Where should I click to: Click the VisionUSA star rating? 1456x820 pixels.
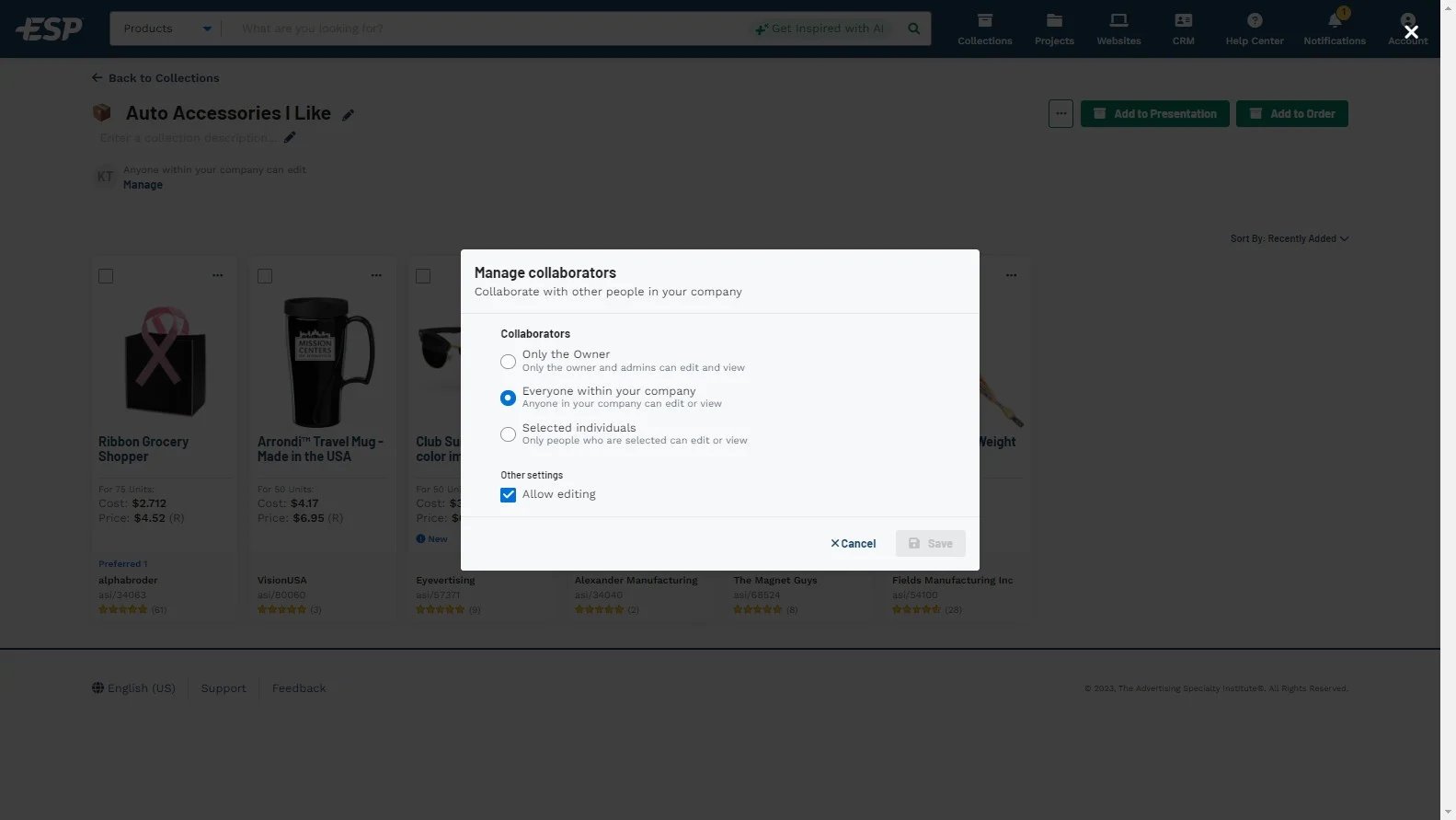[x=281, y=609]
